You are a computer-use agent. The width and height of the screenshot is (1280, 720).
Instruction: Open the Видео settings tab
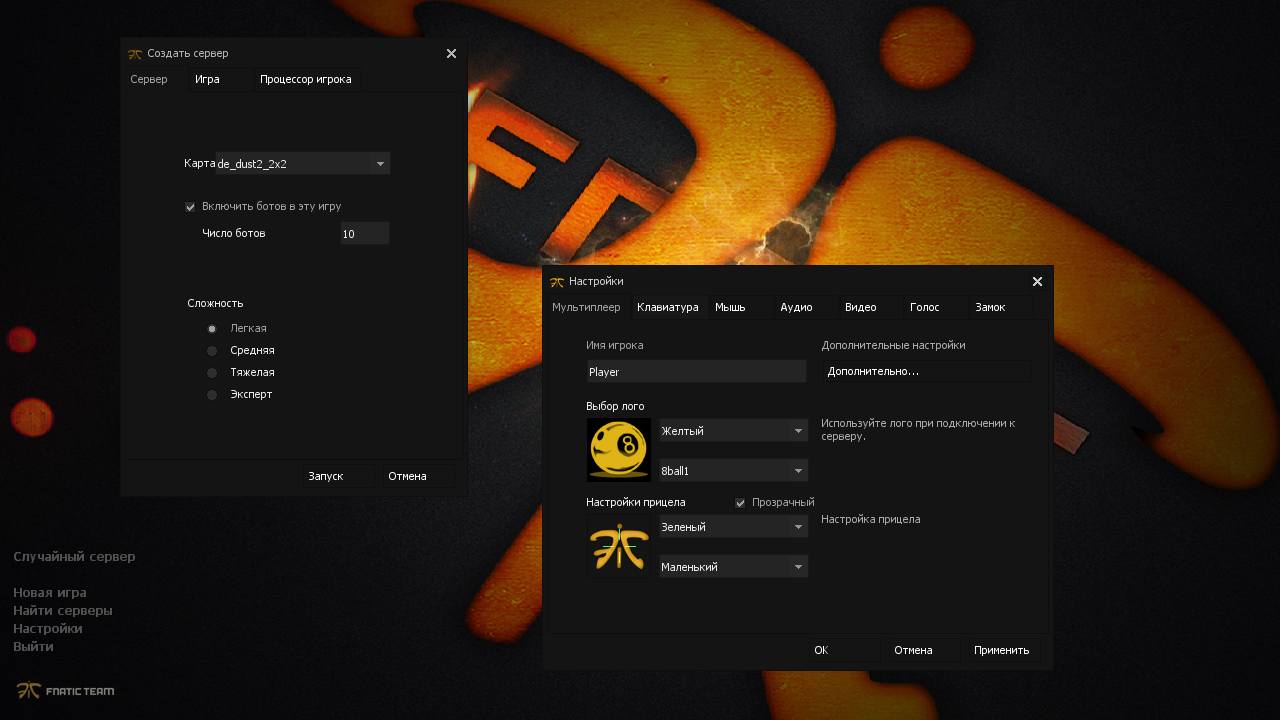860,308
